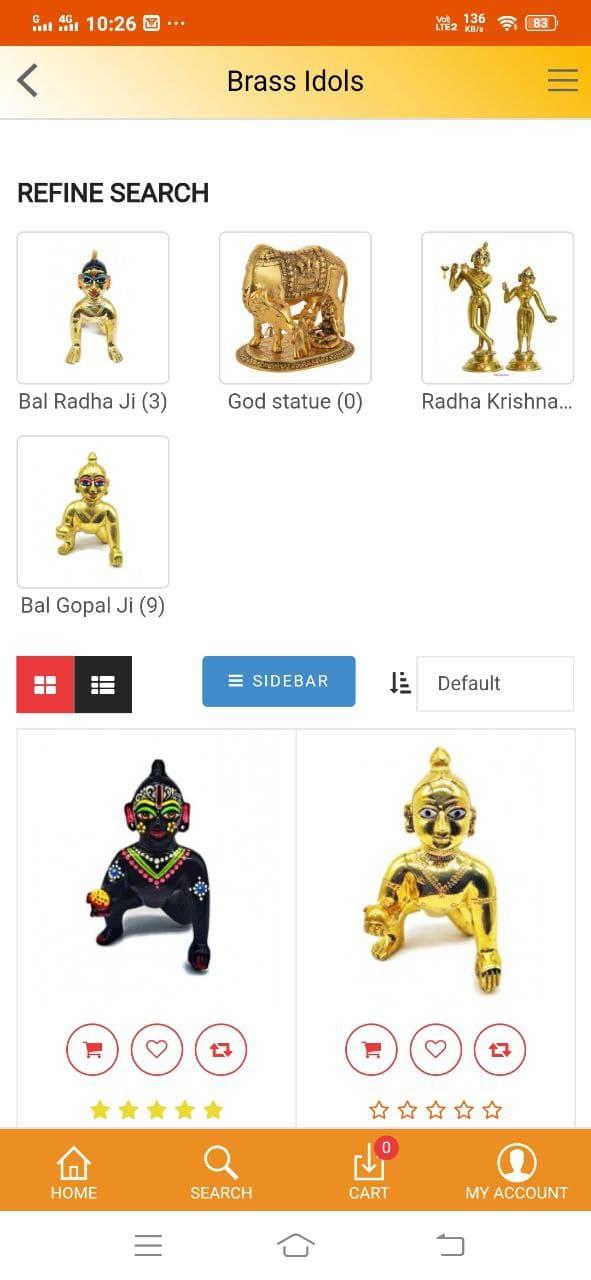This screenshot has height=1280, width=591.
Task: Open the hamburger menu icon
Action: coord(562,81)
